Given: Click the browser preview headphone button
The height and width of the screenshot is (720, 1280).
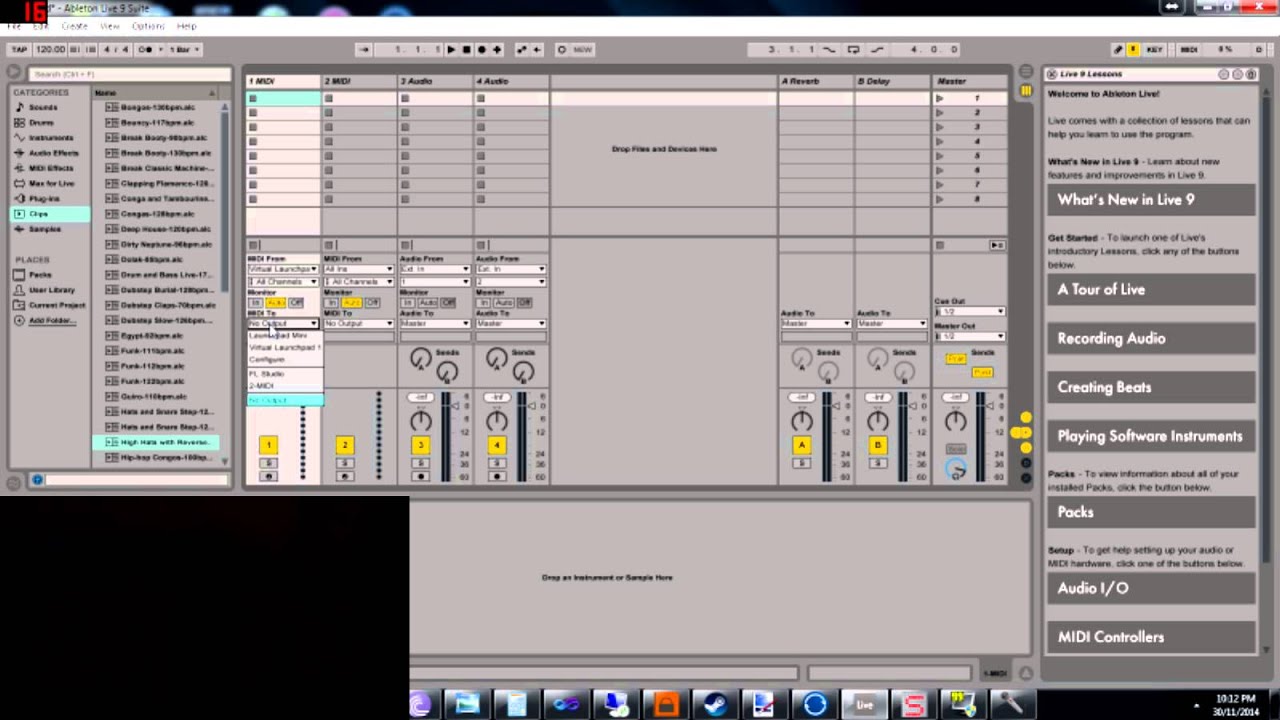Looking at the screenshot, I should (37, 480).
